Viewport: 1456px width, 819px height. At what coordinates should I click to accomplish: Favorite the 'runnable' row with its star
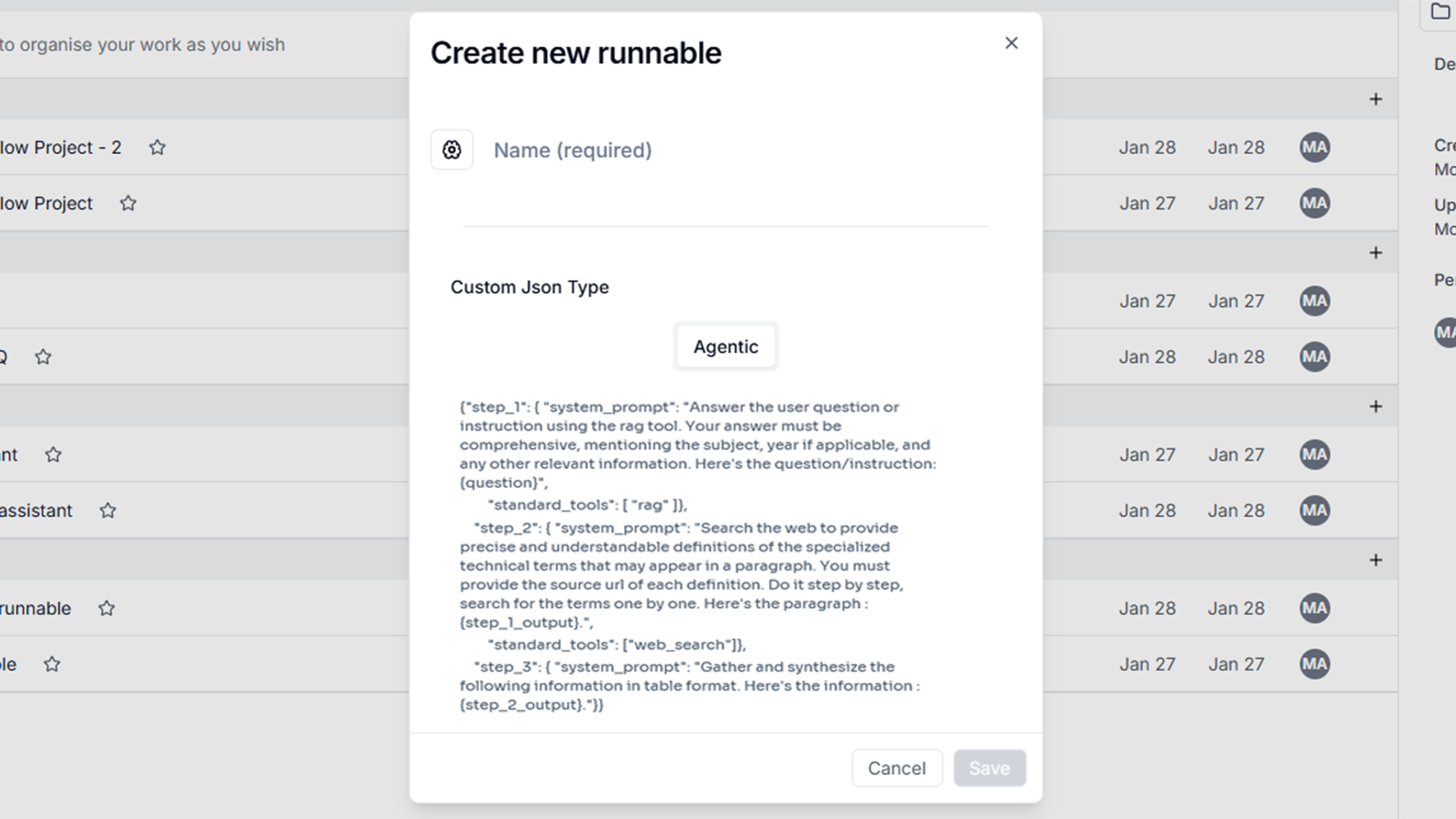[x=106, y=608]
